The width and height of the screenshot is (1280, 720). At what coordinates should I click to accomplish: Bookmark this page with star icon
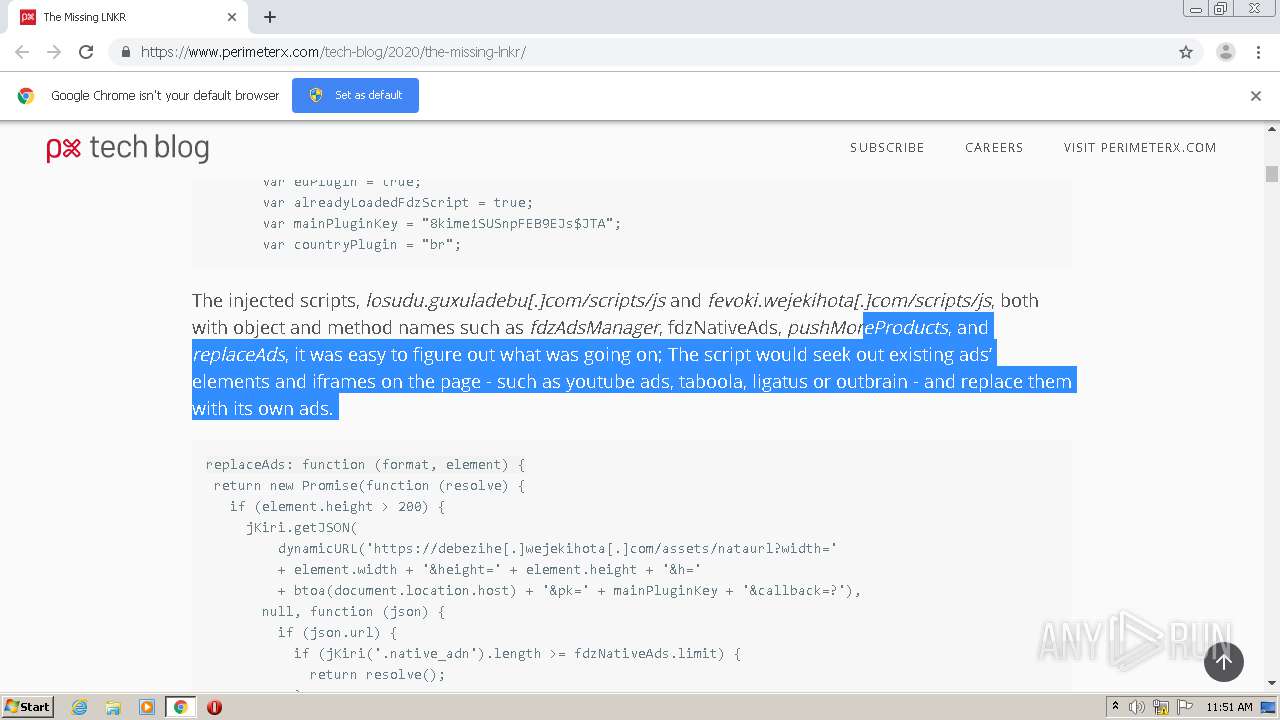(x=1186, y=52)
